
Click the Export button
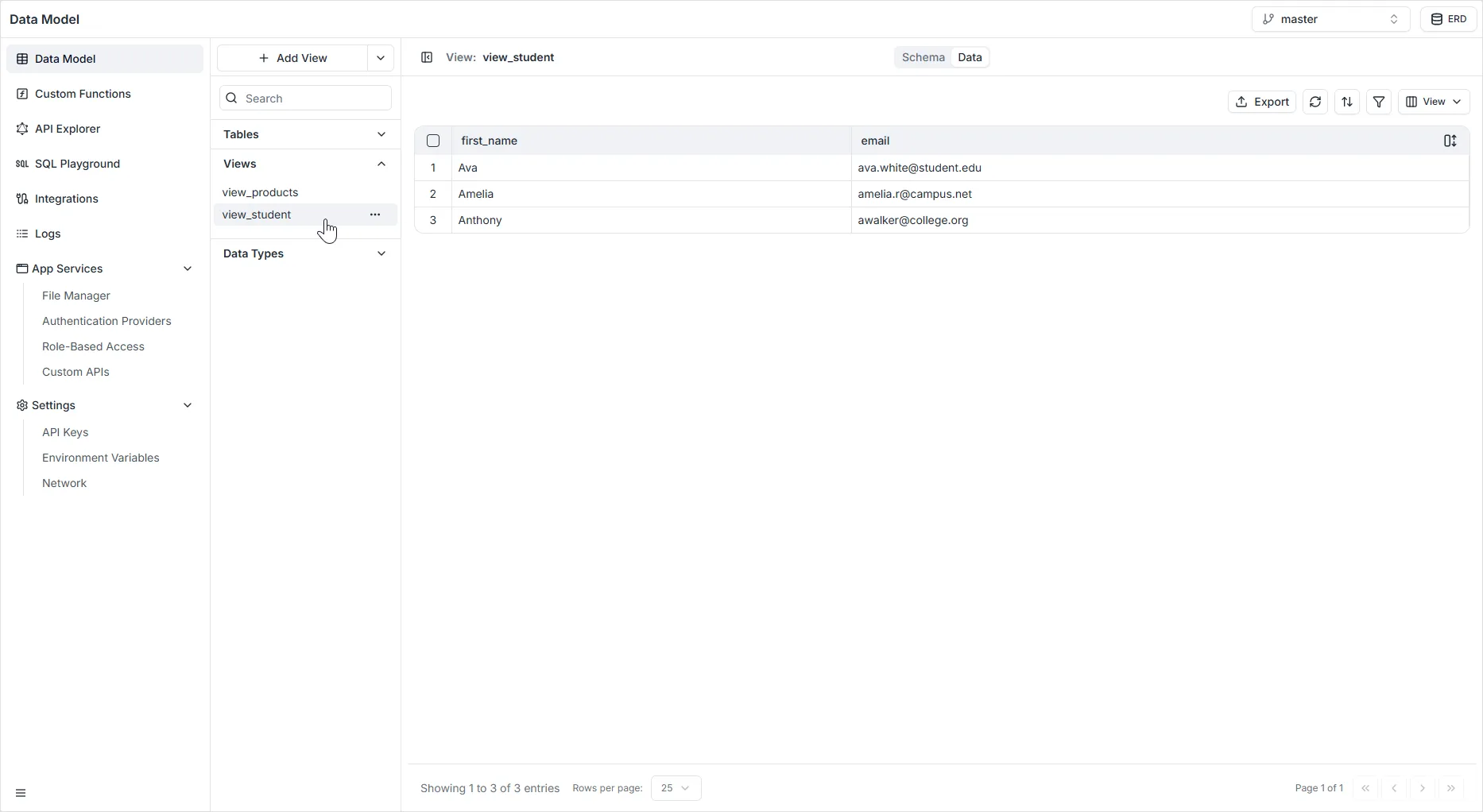pyautogui.click(x=1262, y=102)
